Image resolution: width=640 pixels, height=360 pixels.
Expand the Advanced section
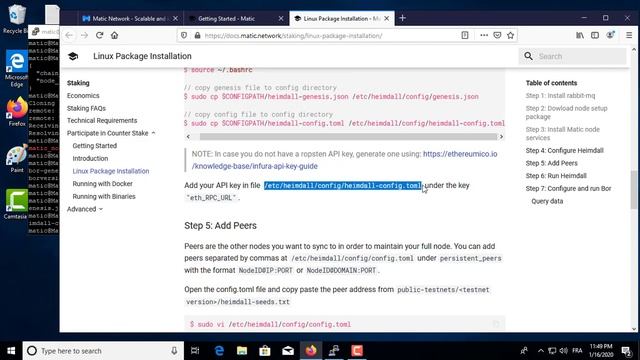(84, 209)
